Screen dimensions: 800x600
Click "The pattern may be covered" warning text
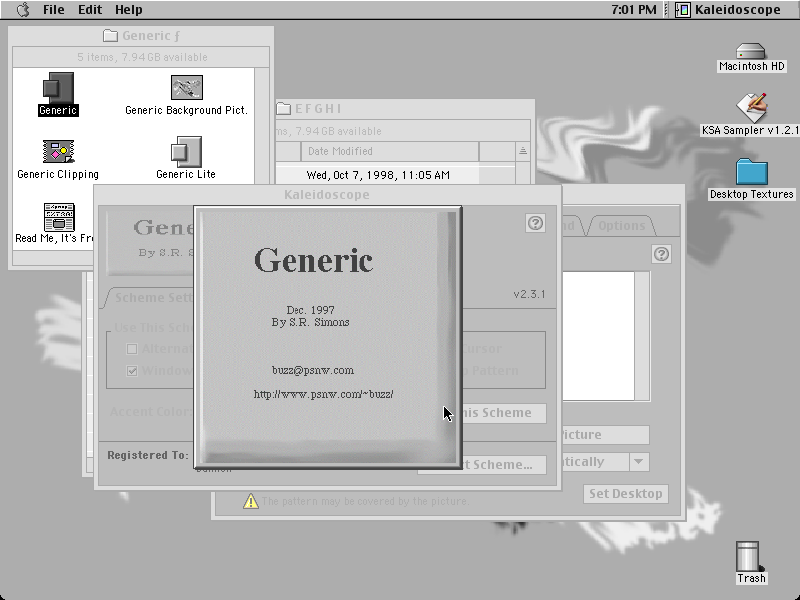point(365,501)
